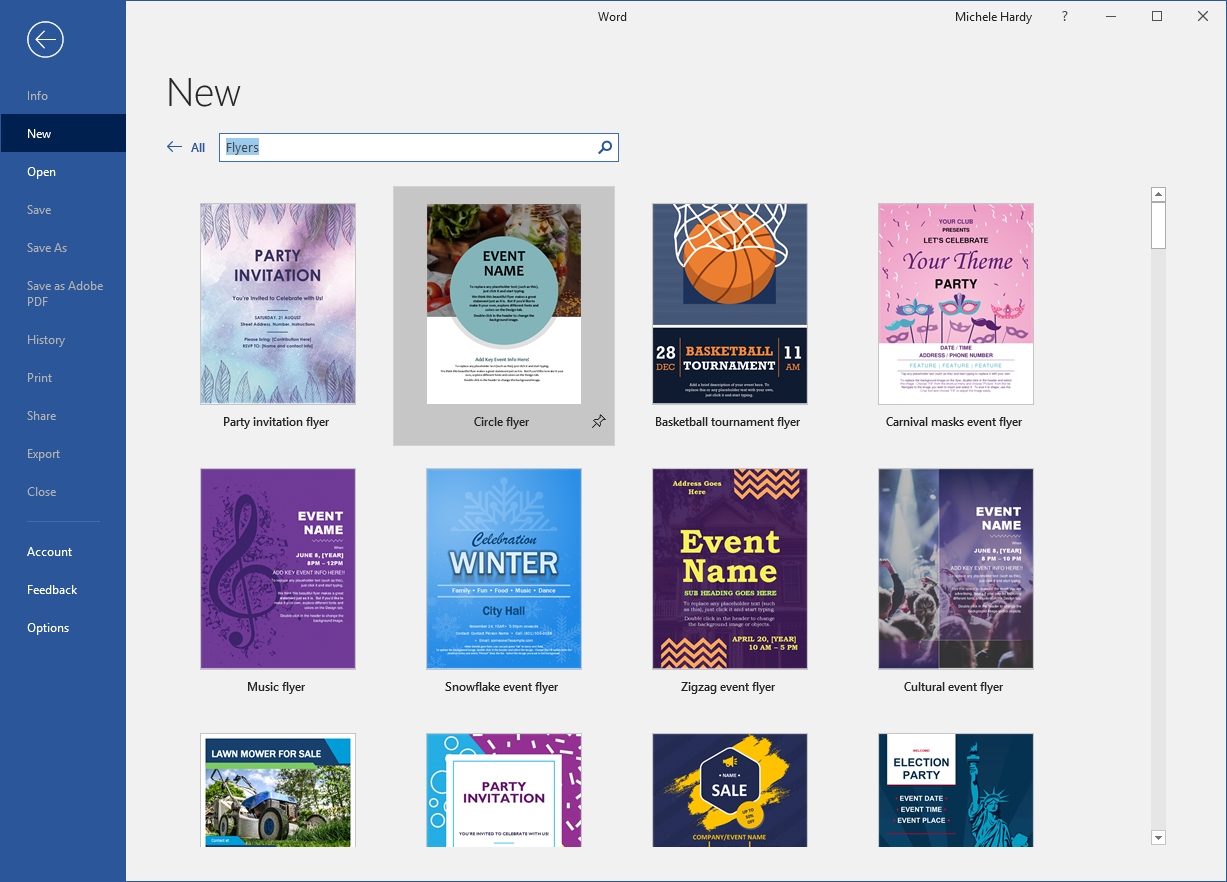
Task: Click the search magnifier to search templates
Action: 604,147
